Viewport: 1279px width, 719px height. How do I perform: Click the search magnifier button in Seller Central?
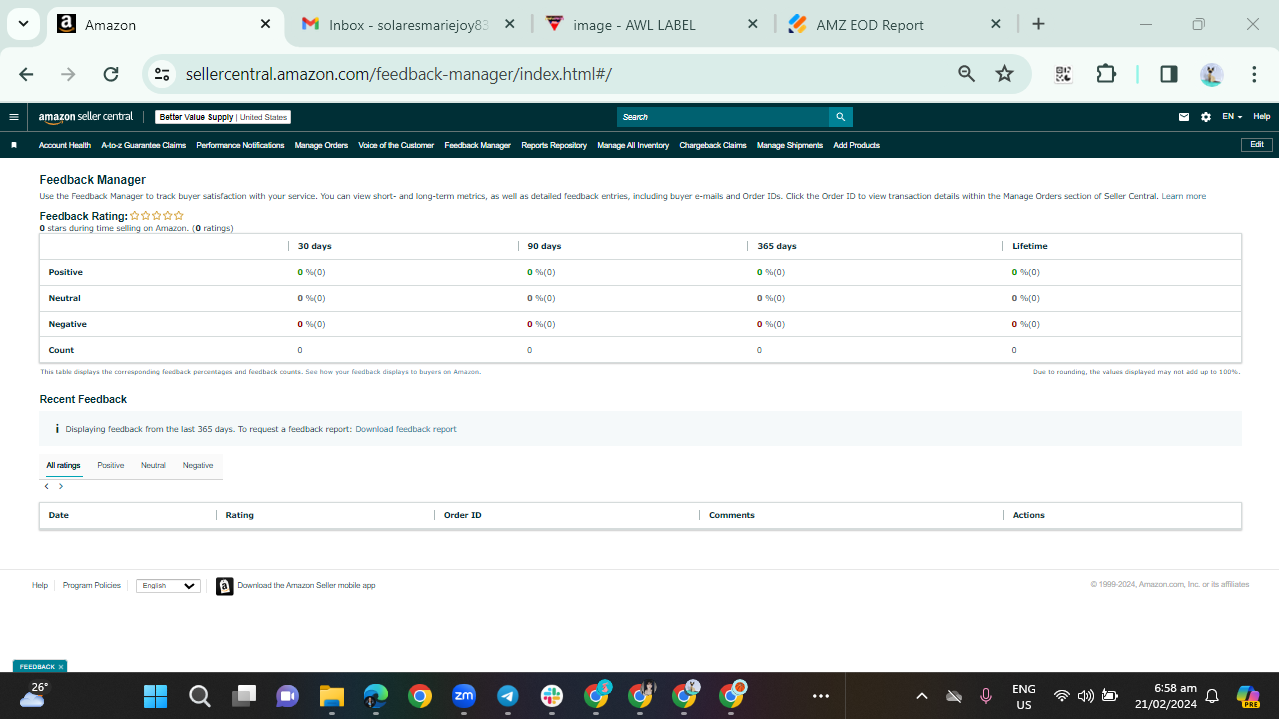pyautogui.click(x=841, y=117)
